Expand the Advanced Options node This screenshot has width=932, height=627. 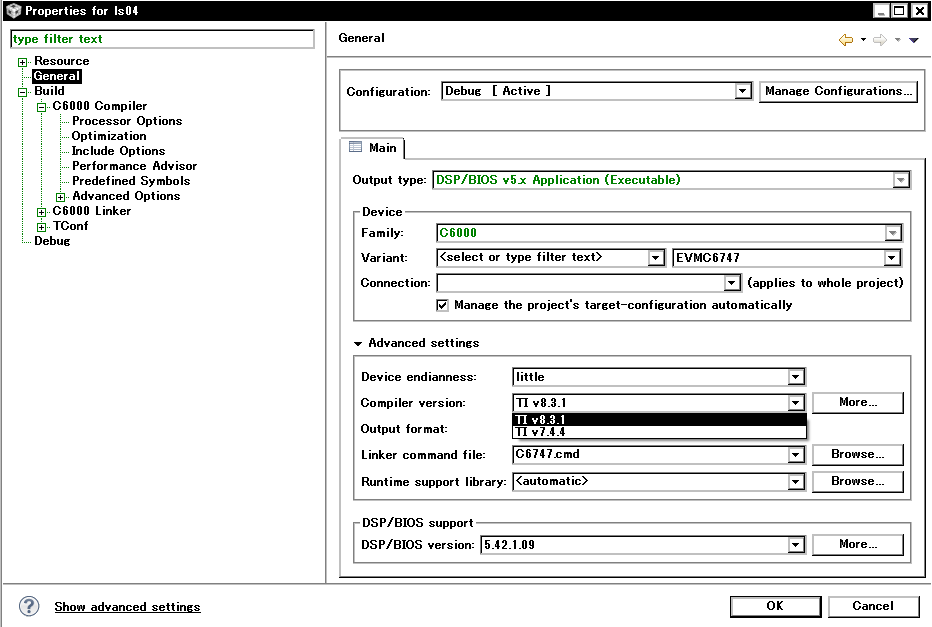pos(61,197)
